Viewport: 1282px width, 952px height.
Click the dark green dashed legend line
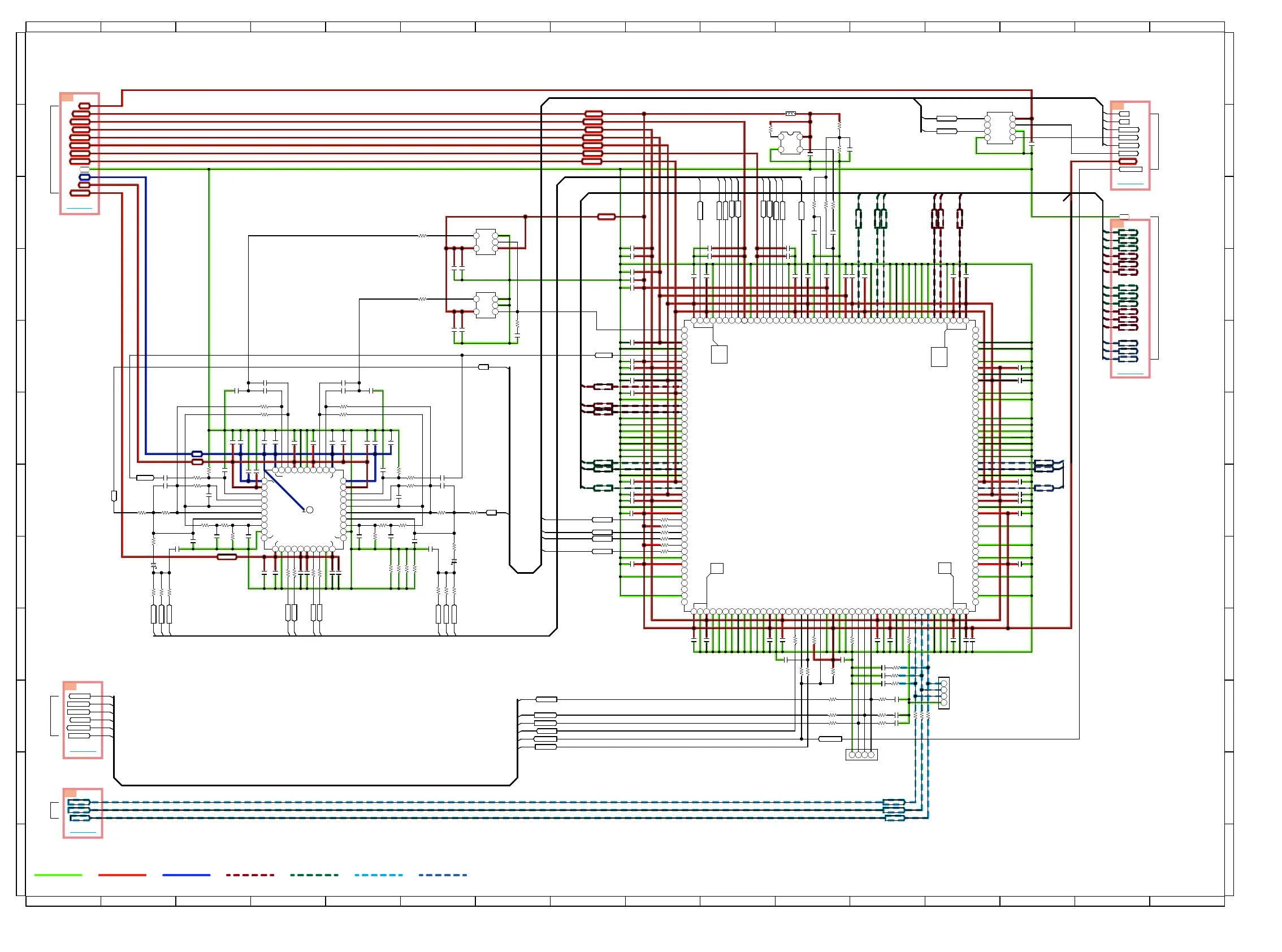point(314,875)
